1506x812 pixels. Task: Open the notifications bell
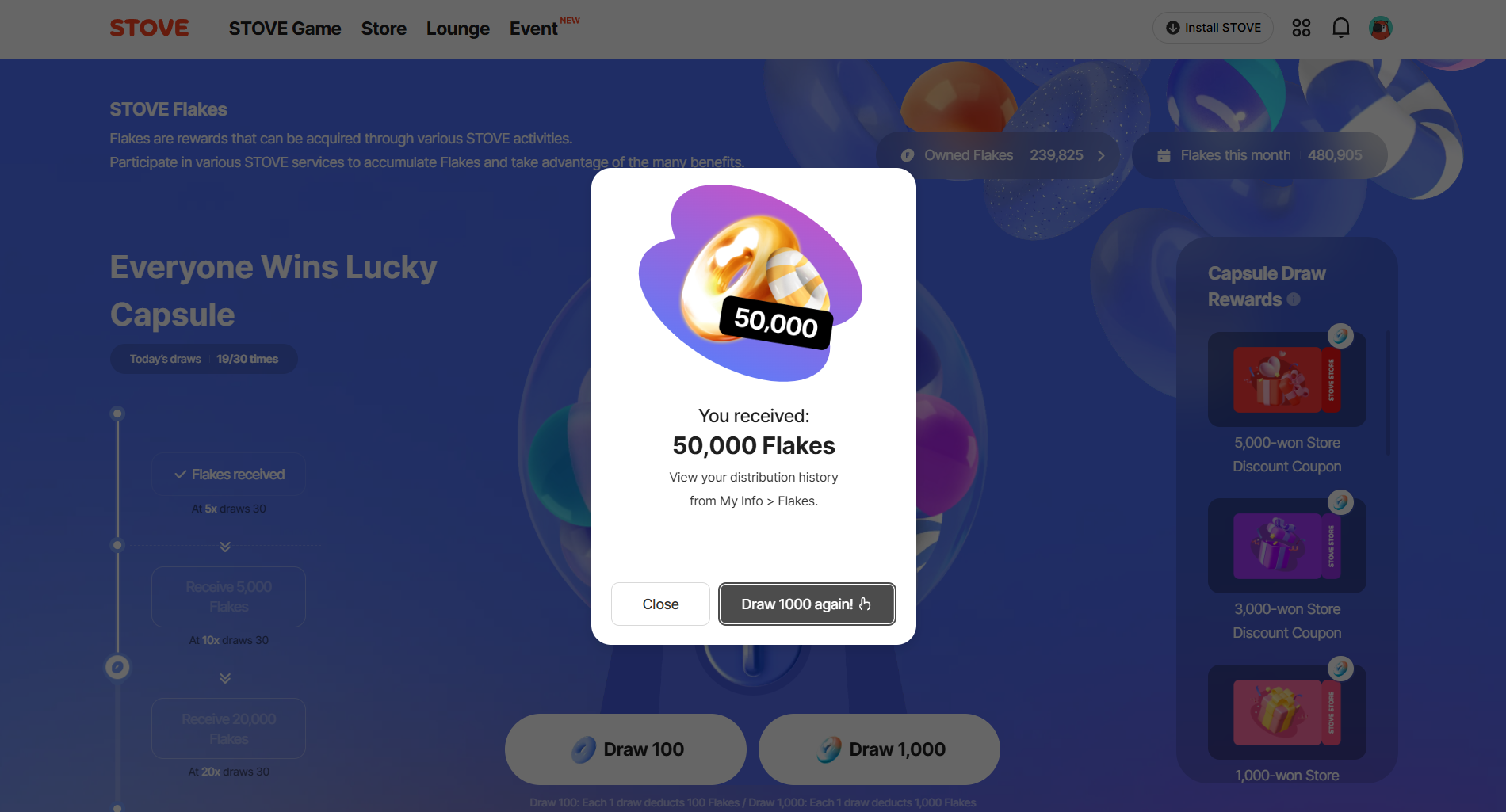tap(1340, 28)
